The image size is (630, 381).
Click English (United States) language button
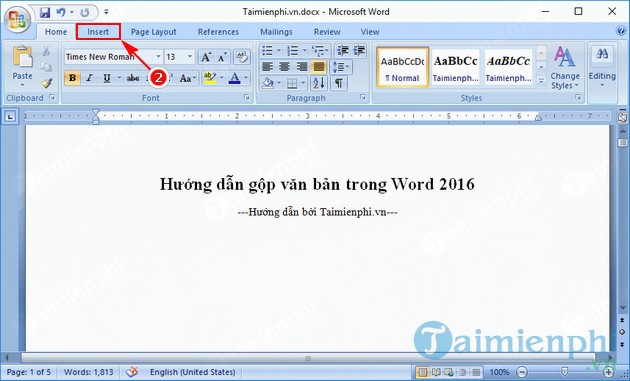(x=192, y=372)
